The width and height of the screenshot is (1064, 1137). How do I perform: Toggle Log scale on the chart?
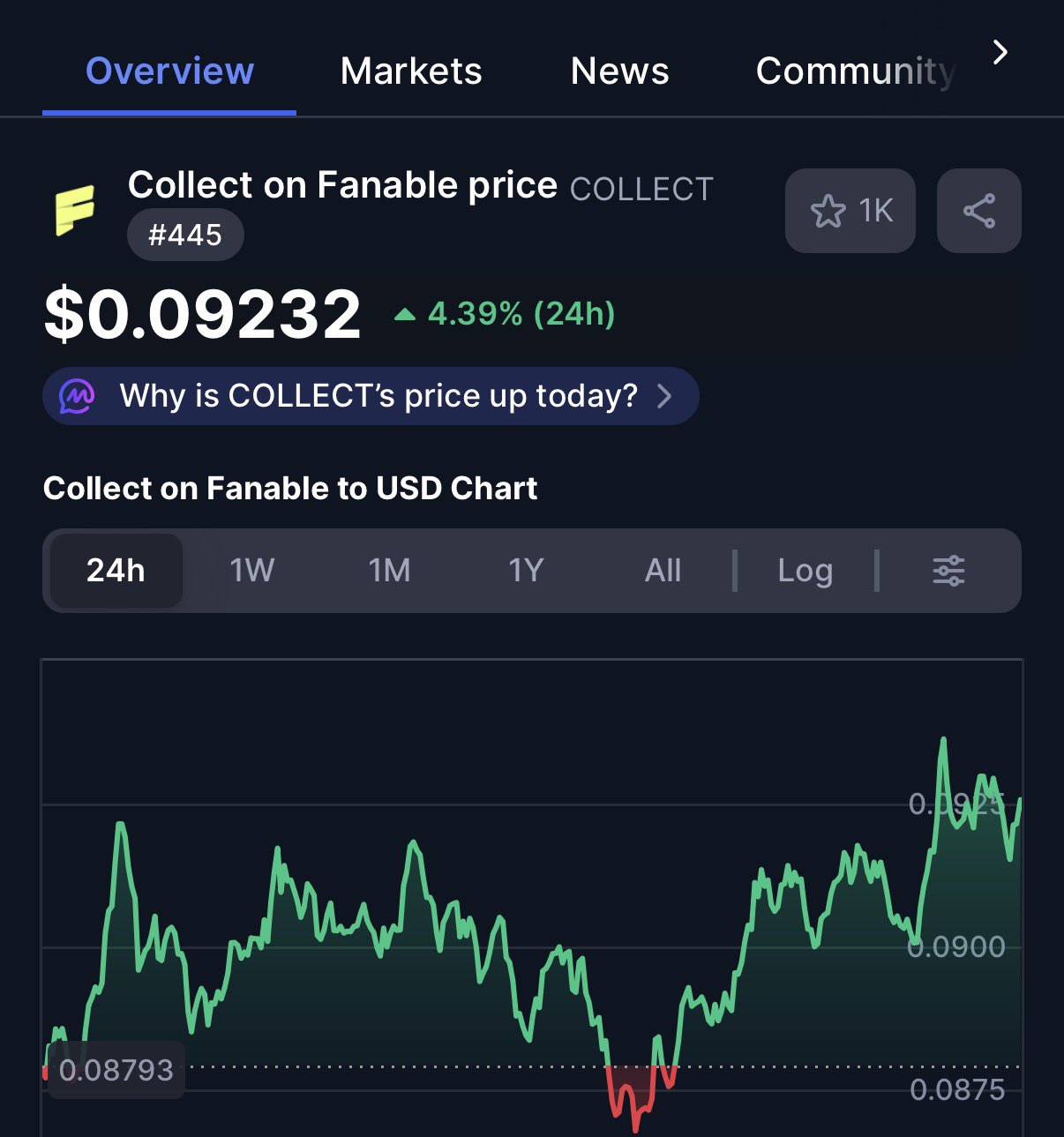[805, 571]
